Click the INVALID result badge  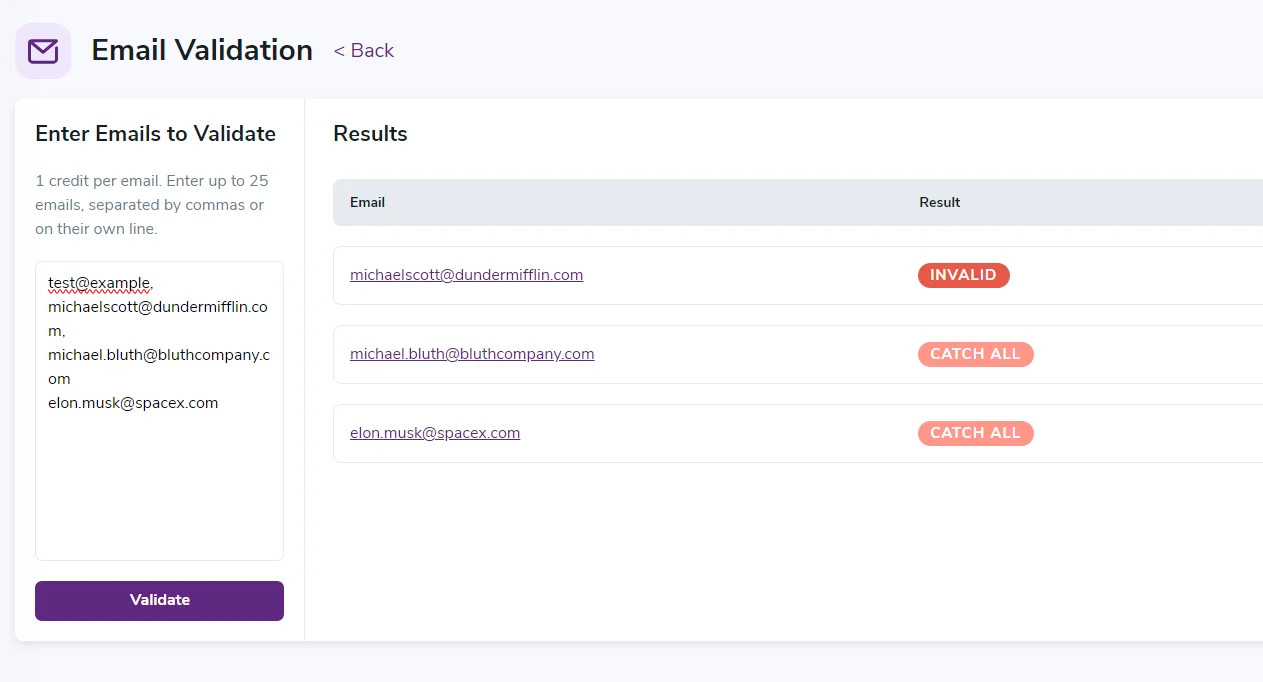(x=963, y=275)
